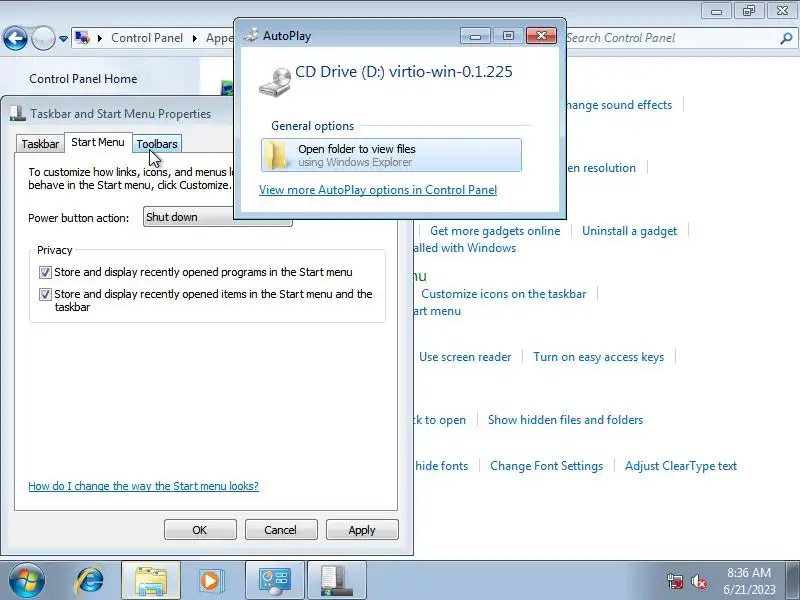Screen dimensions: 800x600
Task: Launch Internet Explorer from taskbar
Action: coord(90,581)
